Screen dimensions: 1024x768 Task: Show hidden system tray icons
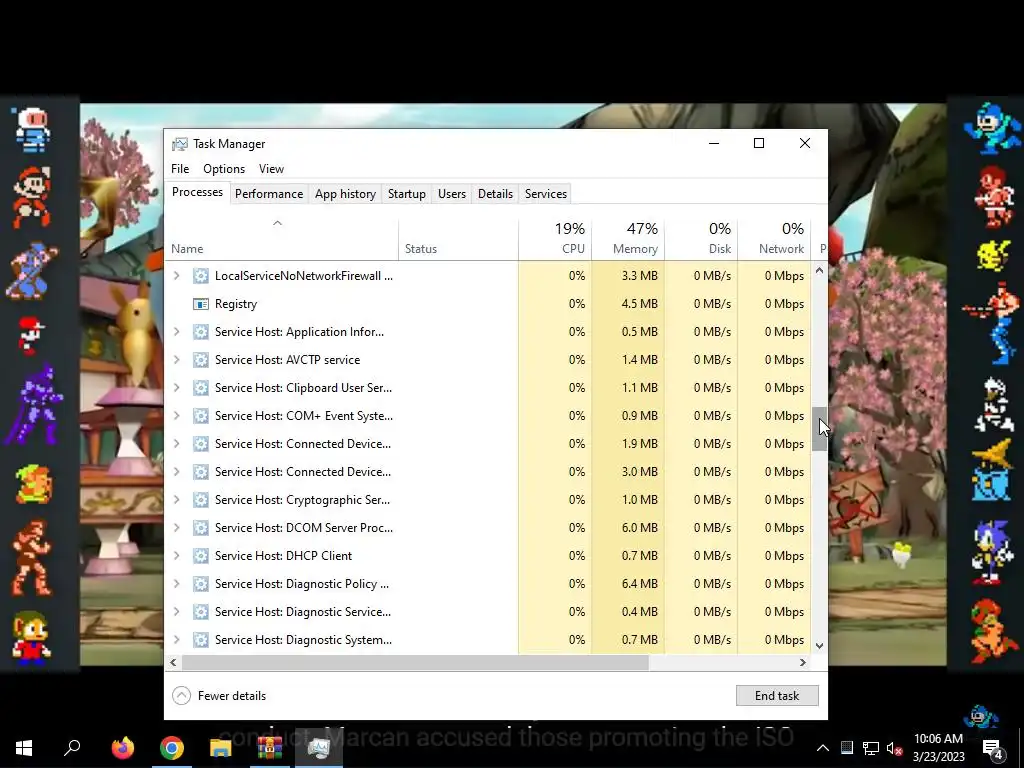pos(823,748)
